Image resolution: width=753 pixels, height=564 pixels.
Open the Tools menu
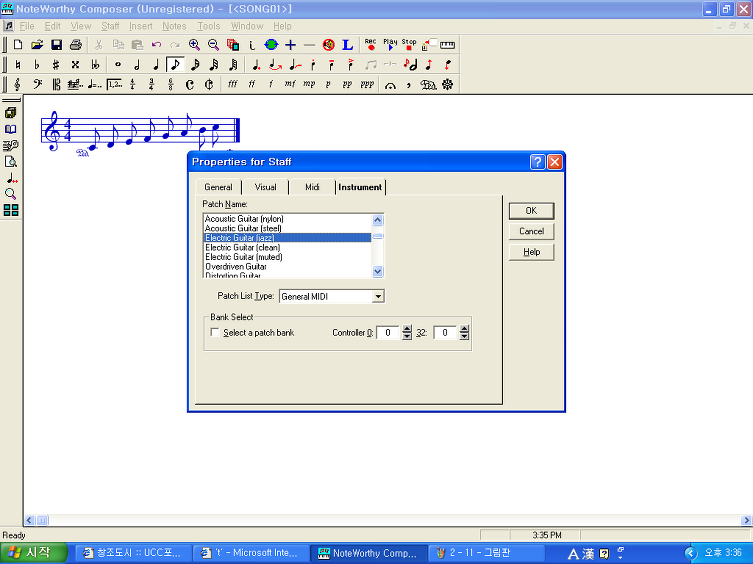click(x=208, y=26)
